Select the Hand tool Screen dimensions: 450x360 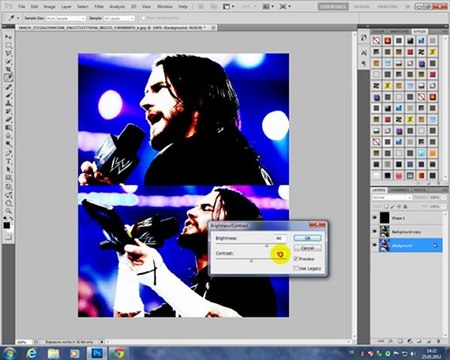click(8, 204)
